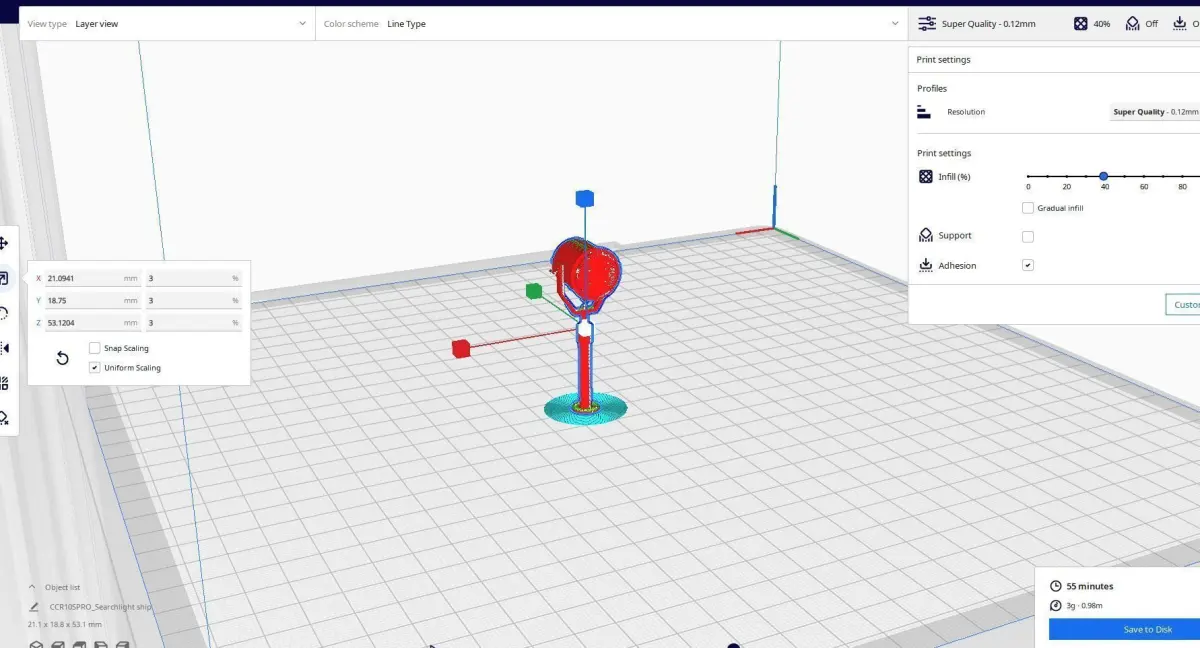The height and width of the screenshot is (648, 1200).
Task: Click the Support icon in print settings
Action: coord(925,235)
